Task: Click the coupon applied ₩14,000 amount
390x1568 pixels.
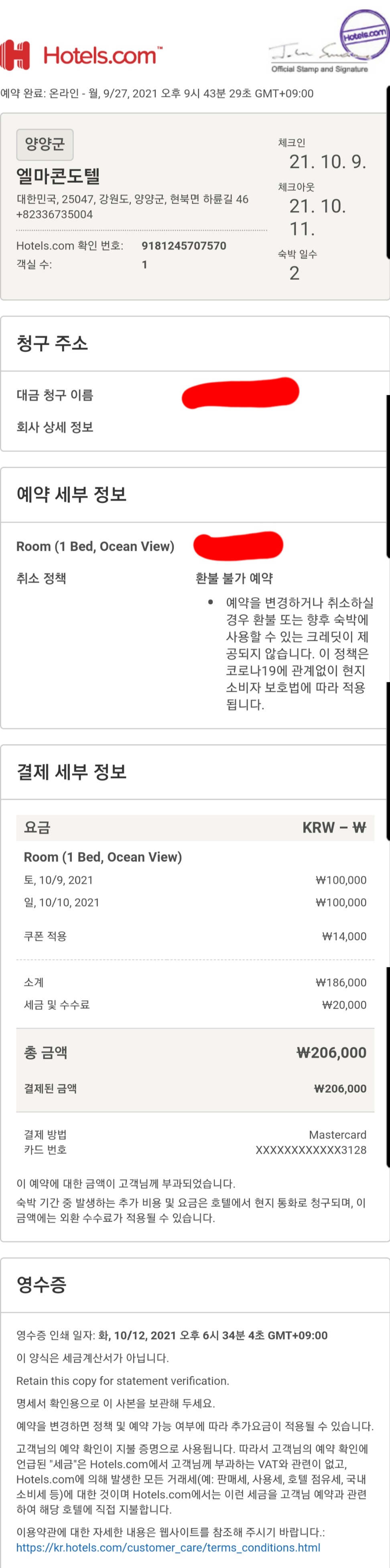Action: tap(344, 936)
